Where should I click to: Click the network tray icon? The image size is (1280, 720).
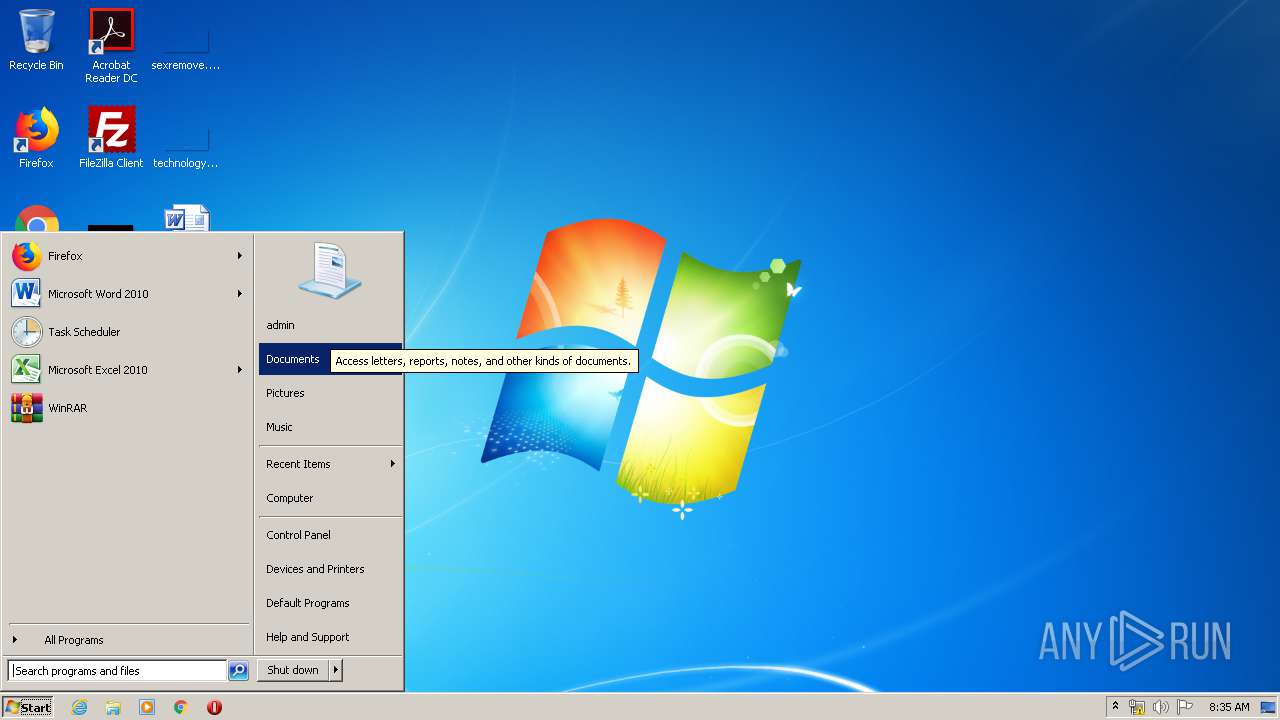coord(1137,707)
